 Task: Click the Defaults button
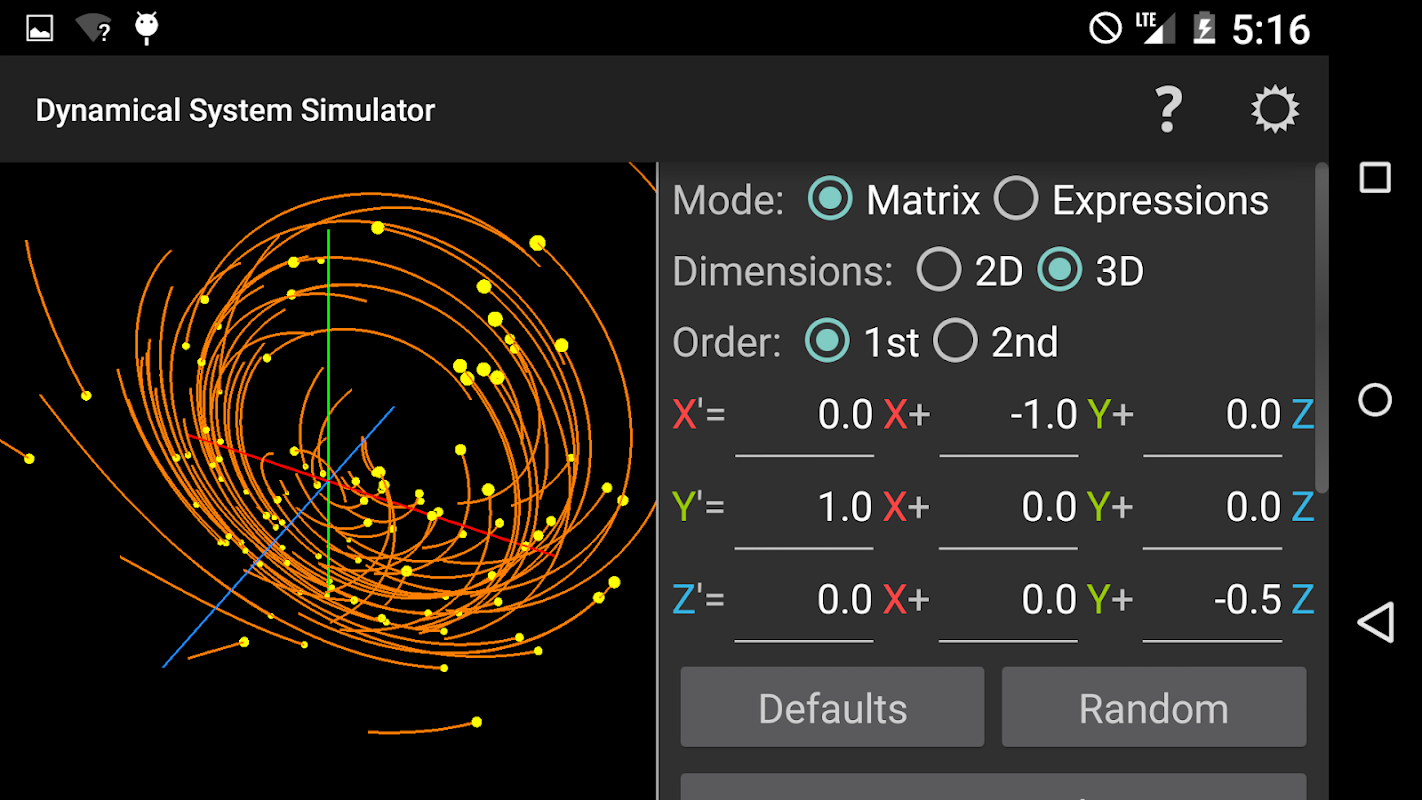(x=832, y=708)
